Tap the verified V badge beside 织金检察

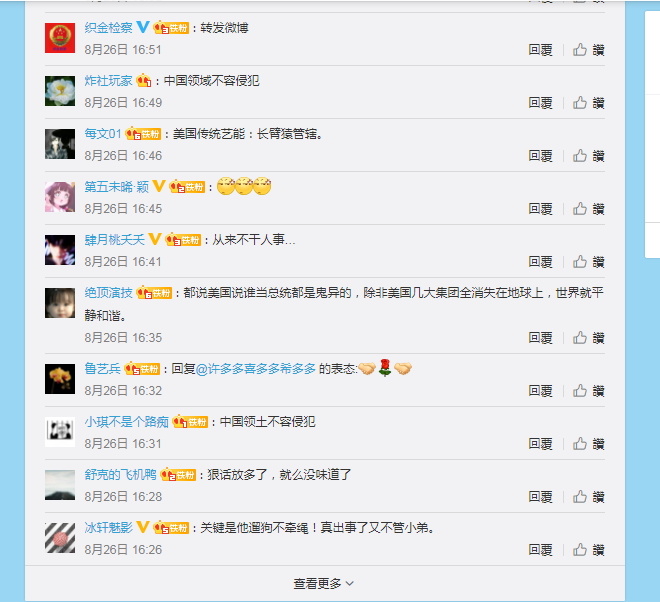pyautogui.click(x=143, y=27)
